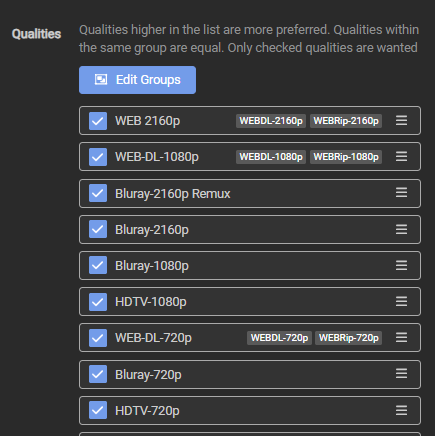
Task: Toggle the Bluray-2160p quality checkbox
Action: tap(98, 229)
